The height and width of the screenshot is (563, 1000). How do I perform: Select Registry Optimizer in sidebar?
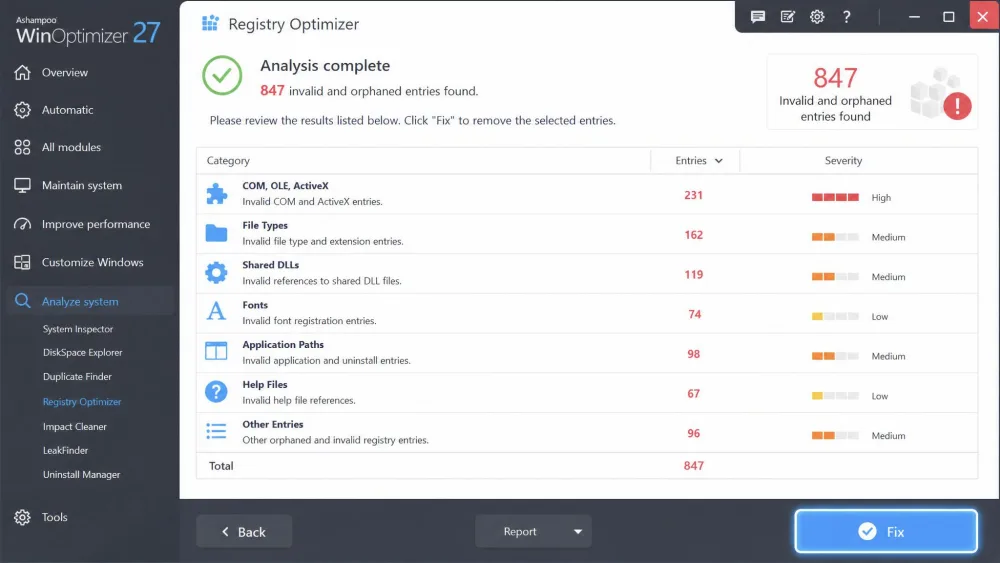pyautogui.click(x=82, y=402)
